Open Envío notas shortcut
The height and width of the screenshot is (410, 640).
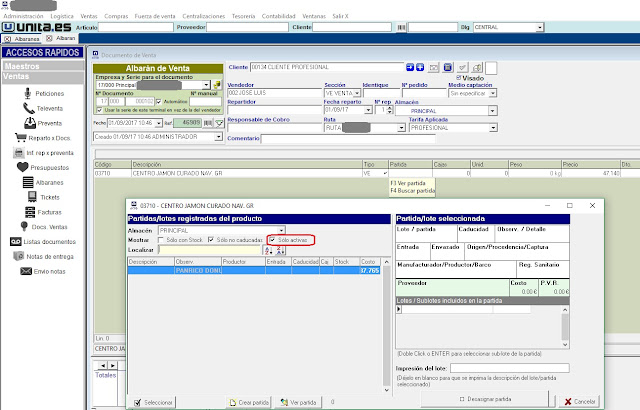pyautogui.click(x=49, y=272)
